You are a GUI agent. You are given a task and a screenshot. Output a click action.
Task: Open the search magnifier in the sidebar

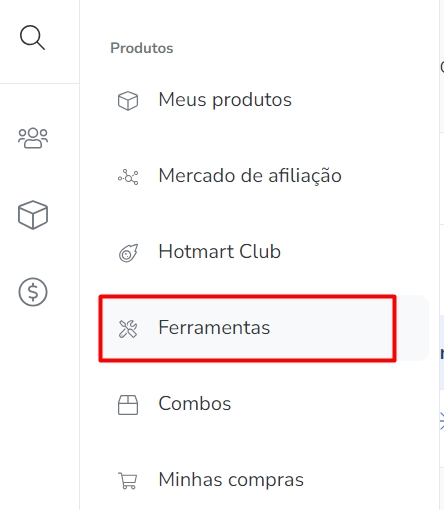point(32,37)
